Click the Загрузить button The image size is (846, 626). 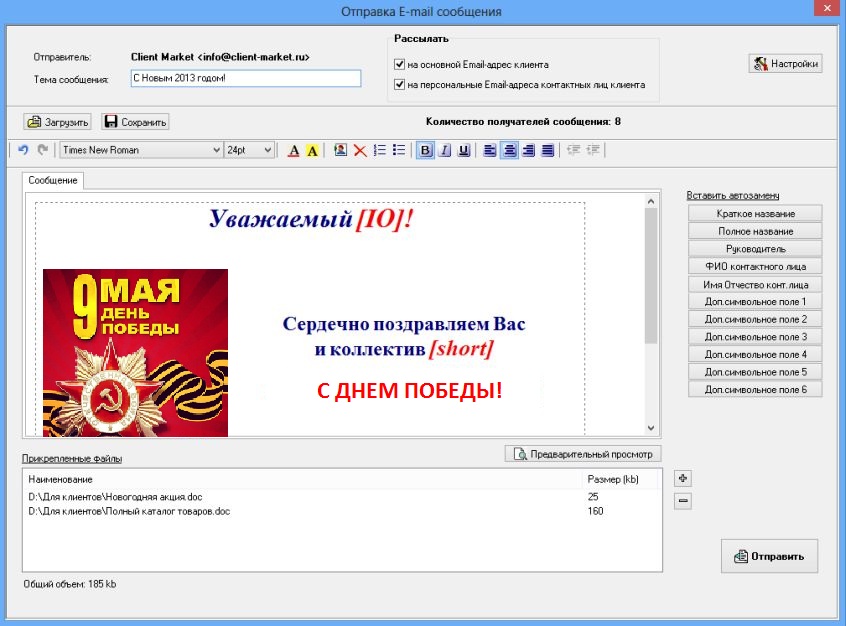(57, 122)
